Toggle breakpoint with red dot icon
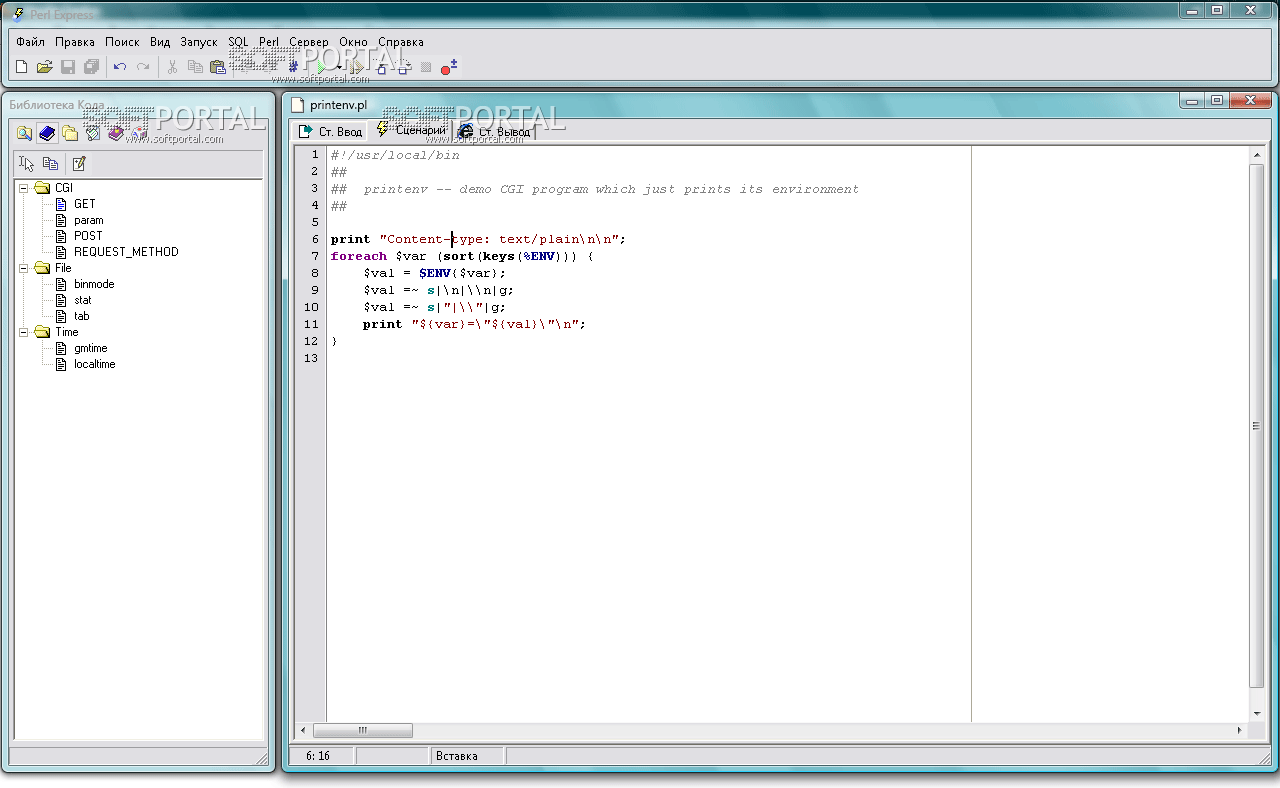The image size is (1280, 788). 449,67
